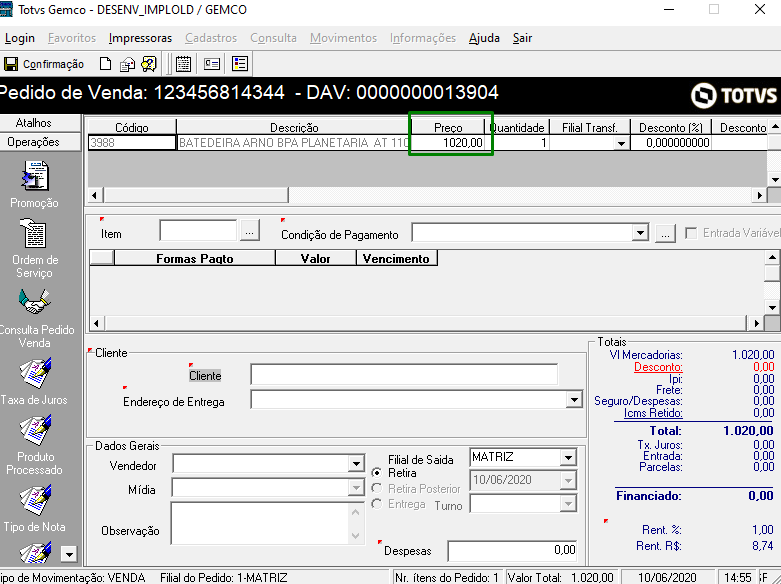Click the Formas Pagto column header
781x584 pixels.
tap(195, 258)
